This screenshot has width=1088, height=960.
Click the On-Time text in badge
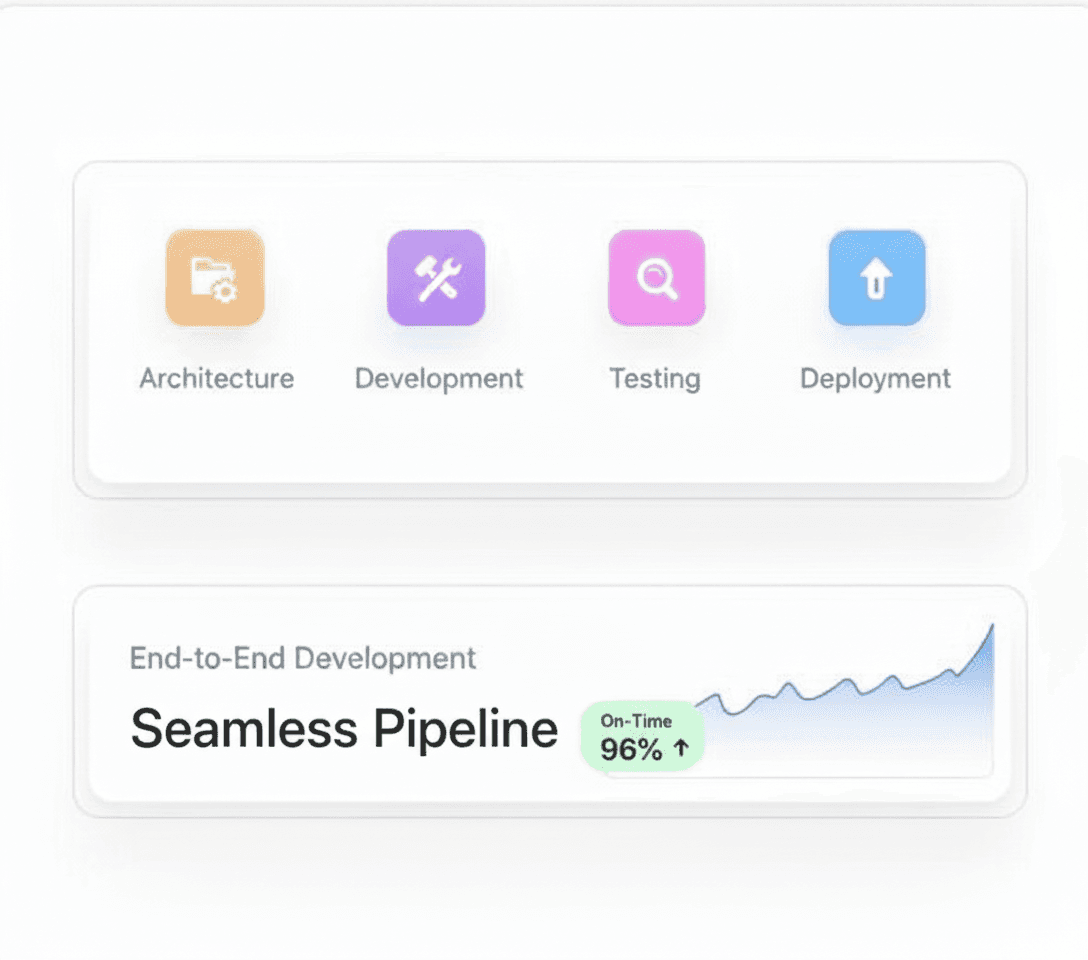pyautogui.click(x=636, y=721)
